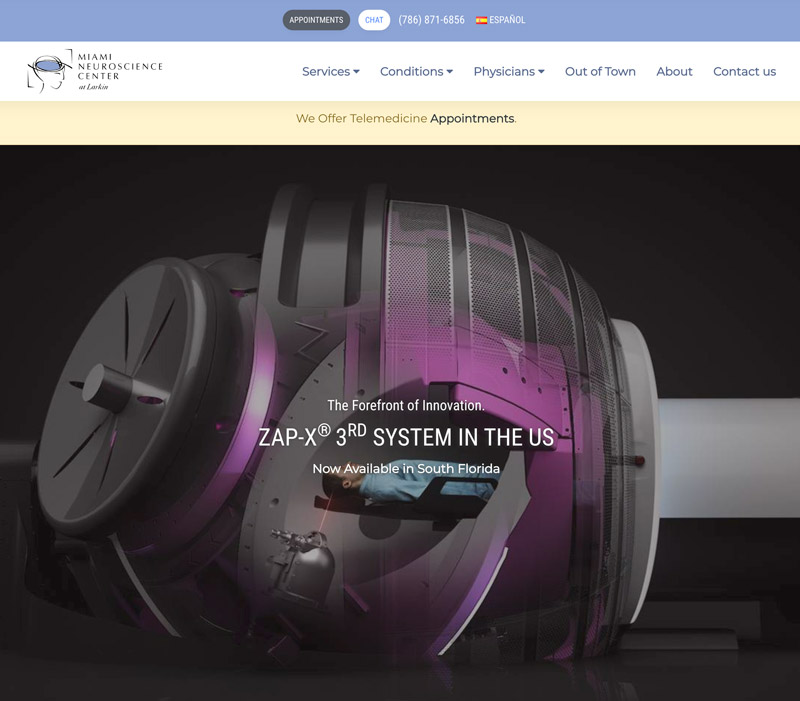Open the Appointments button in top bar
Image resolution: width=800 pixels, height=701 pixels.
[x=316, y=20]
